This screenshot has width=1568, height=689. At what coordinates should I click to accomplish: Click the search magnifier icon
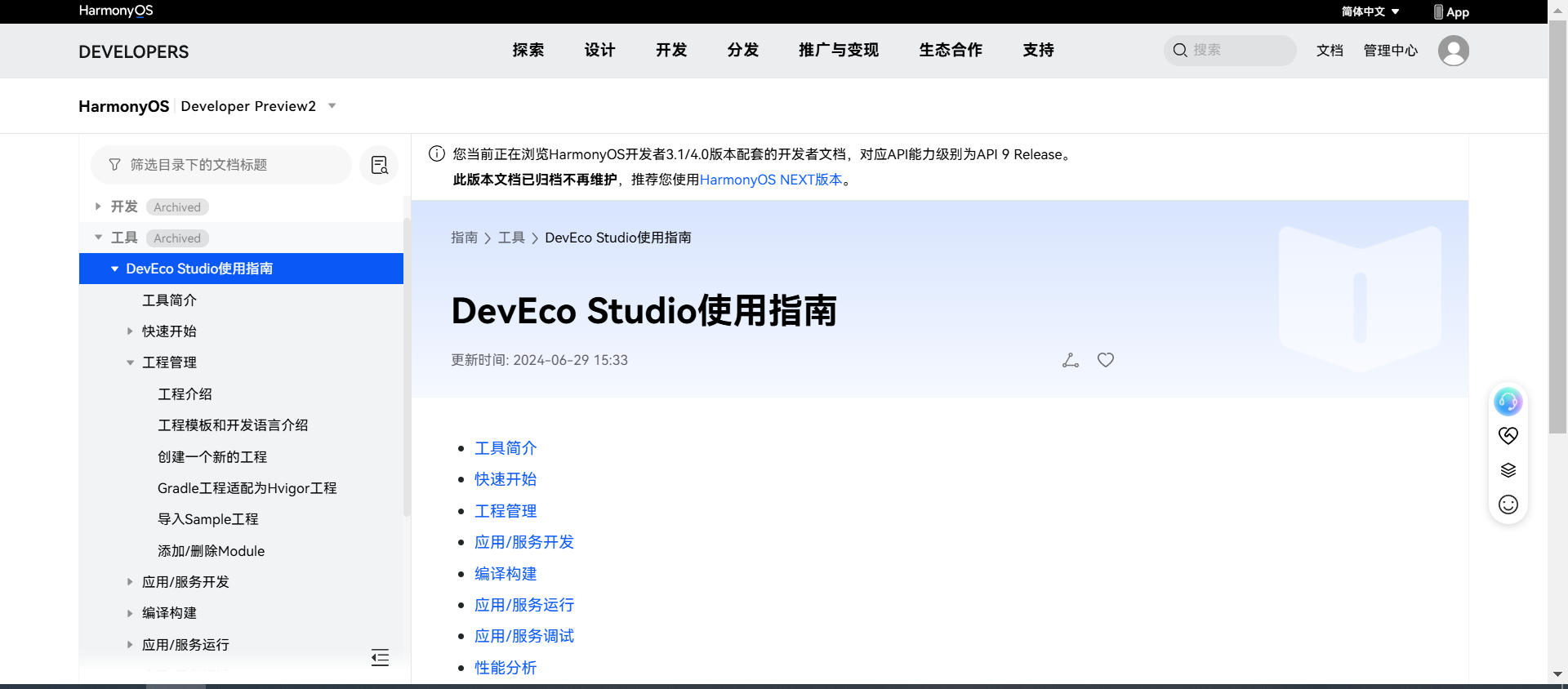click(x=1180, y=50)
